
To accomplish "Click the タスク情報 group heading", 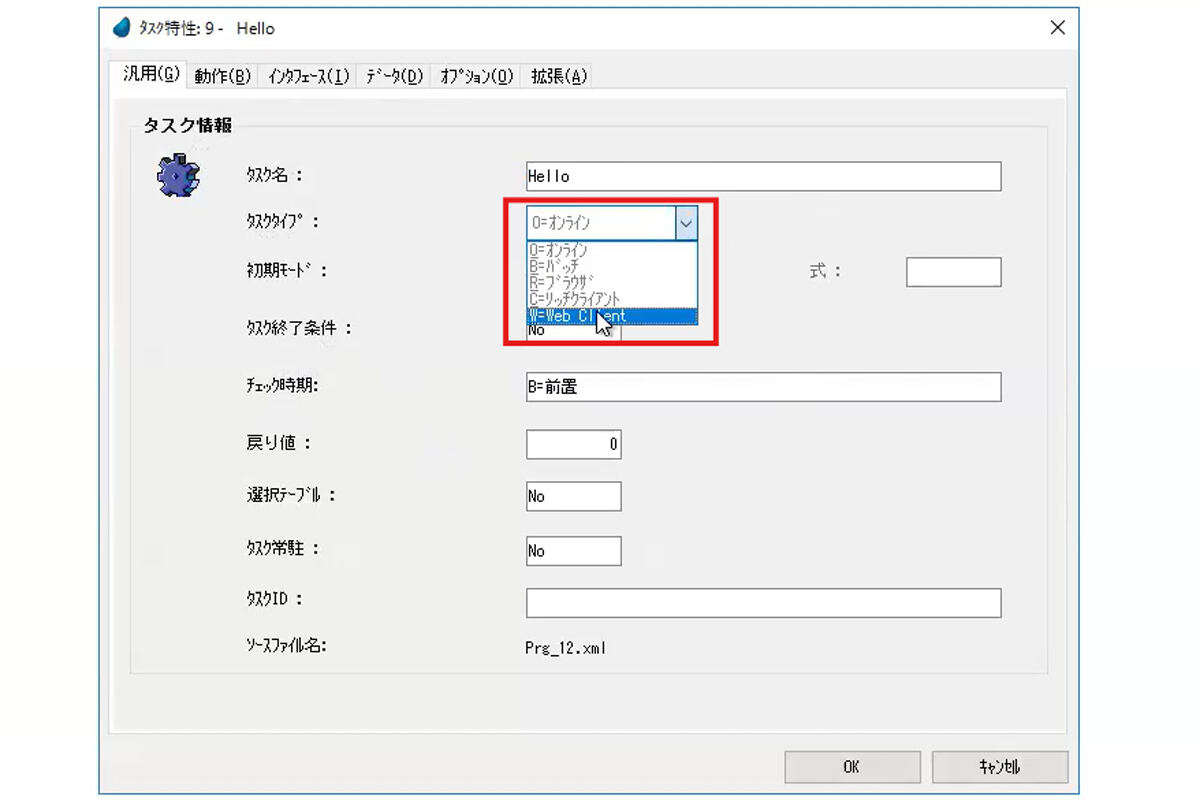I will pos(187,125).
